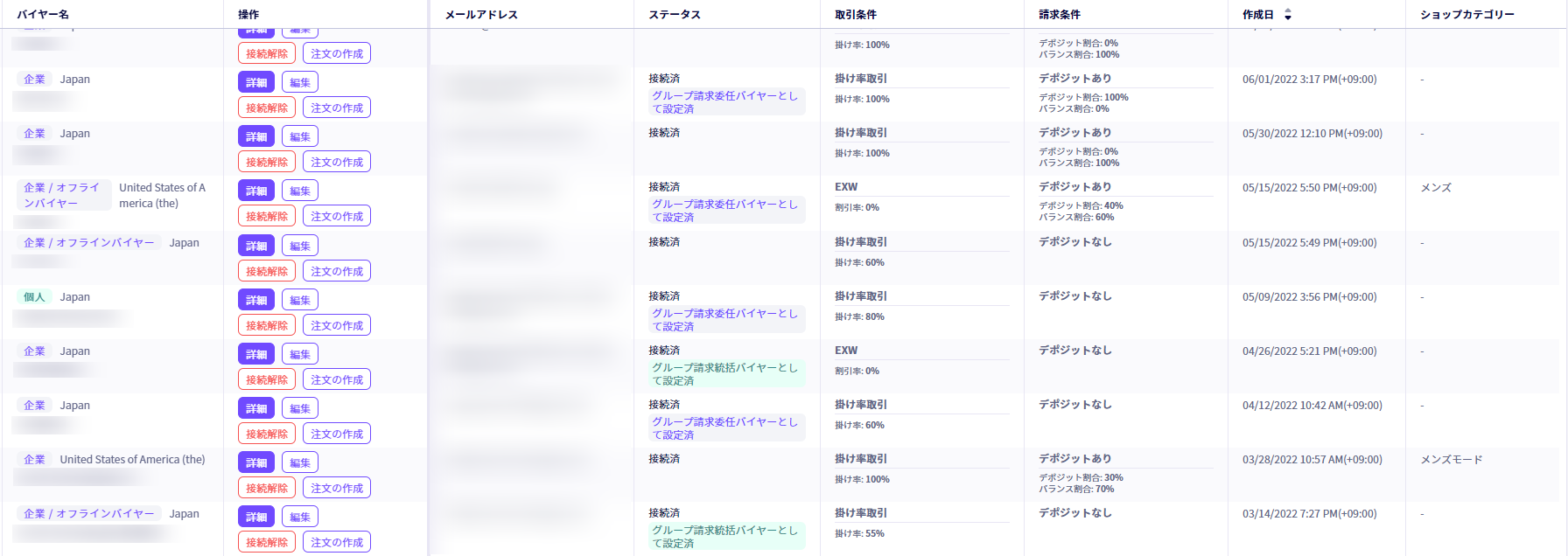The width and height of the screenshot is (1568, 556).
Task: Click United States of America (the) in the 03/28/2022 row
Action: point(133,460)
